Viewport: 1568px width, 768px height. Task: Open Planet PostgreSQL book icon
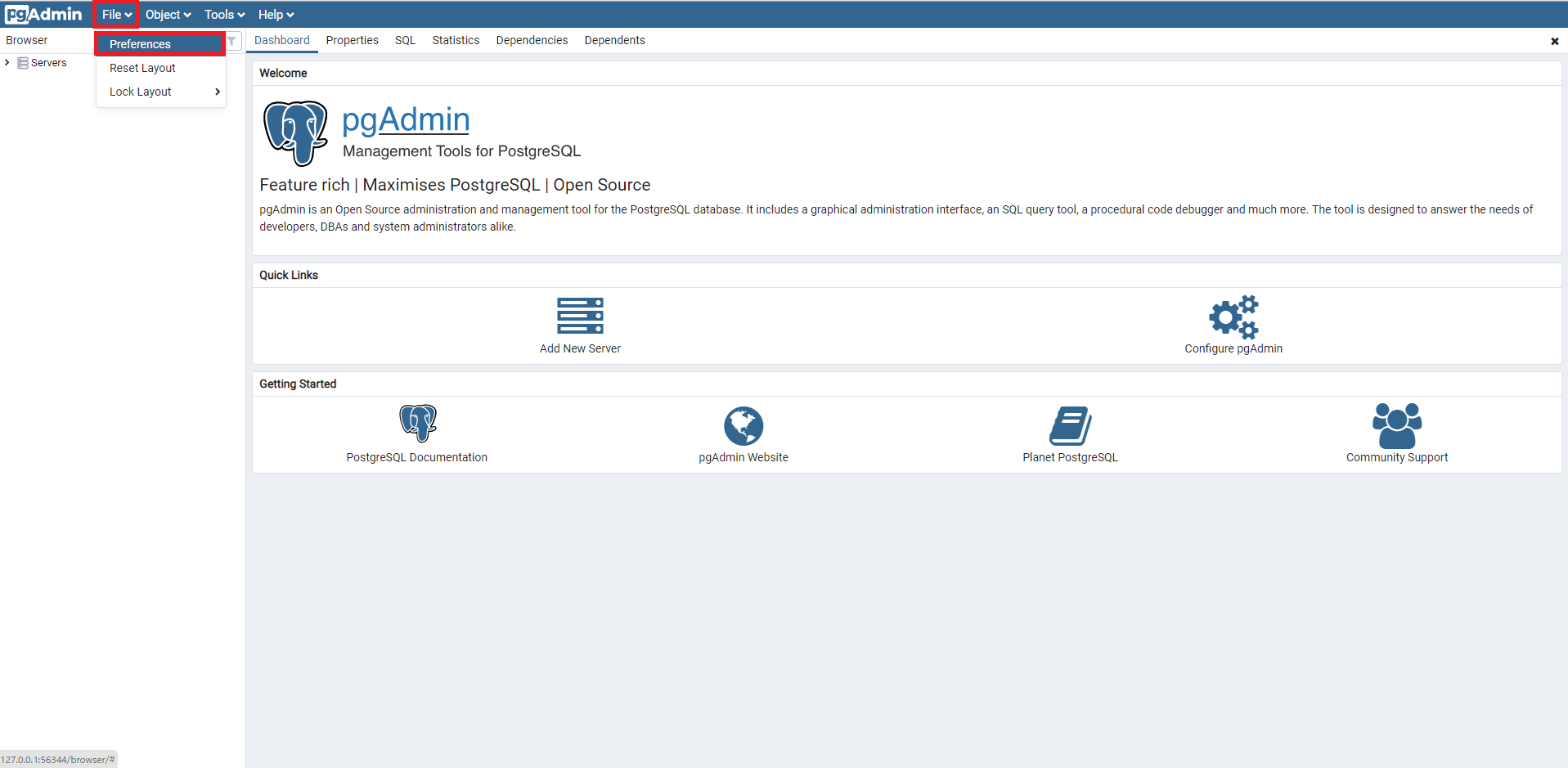[1070, 422]
